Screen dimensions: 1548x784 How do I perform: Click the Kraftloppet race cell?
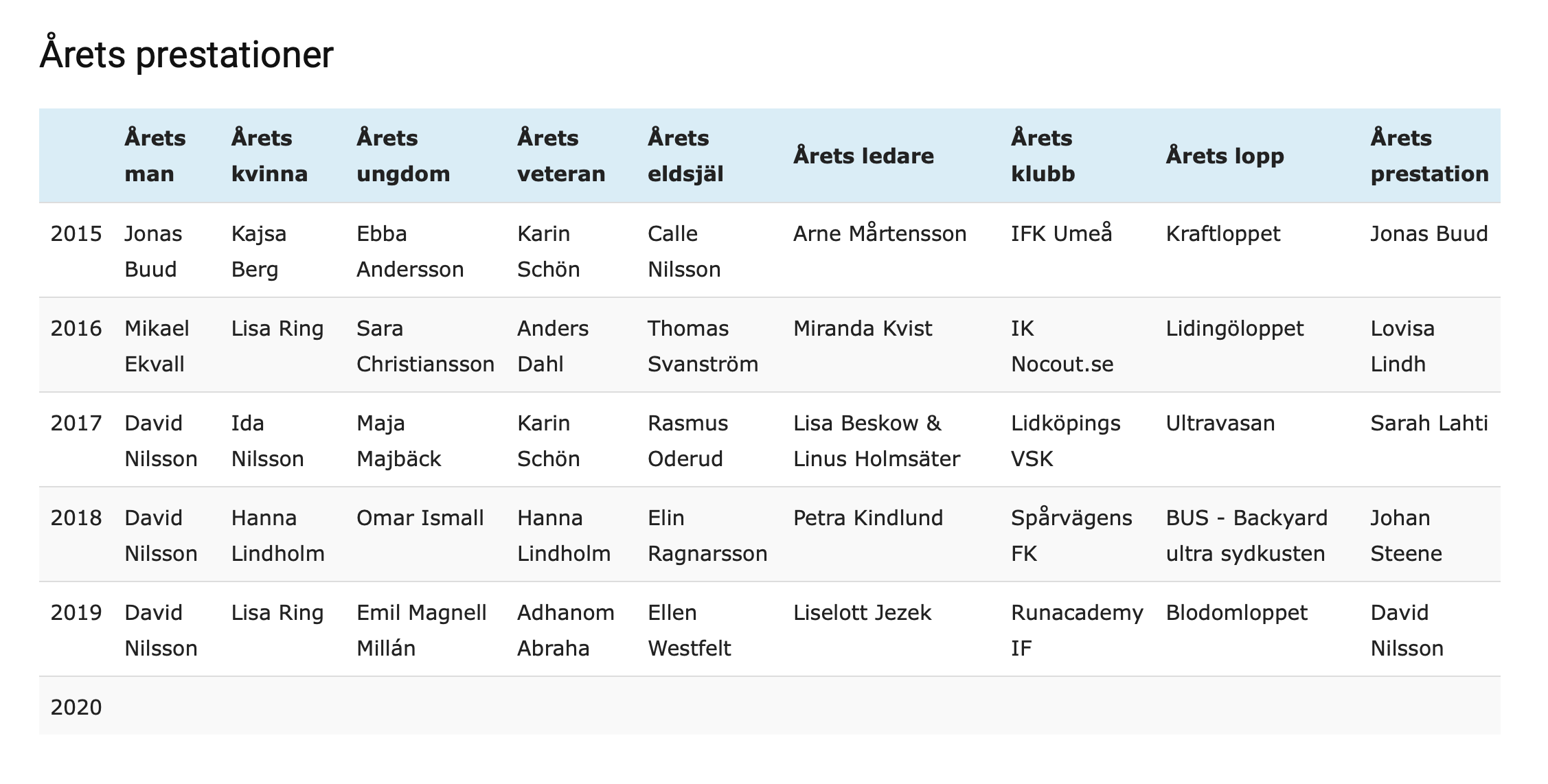pyautogui.click(x=1223, y=234)
